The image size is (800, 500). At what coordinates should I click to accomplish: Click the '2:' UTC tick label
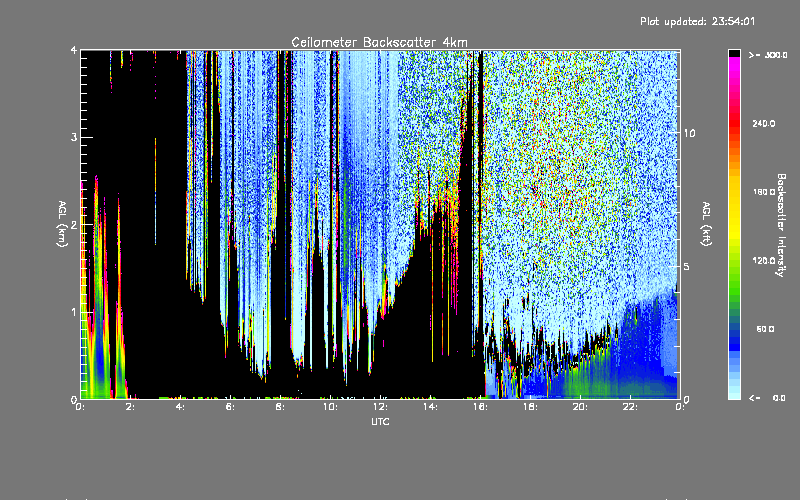pos(131,407)
